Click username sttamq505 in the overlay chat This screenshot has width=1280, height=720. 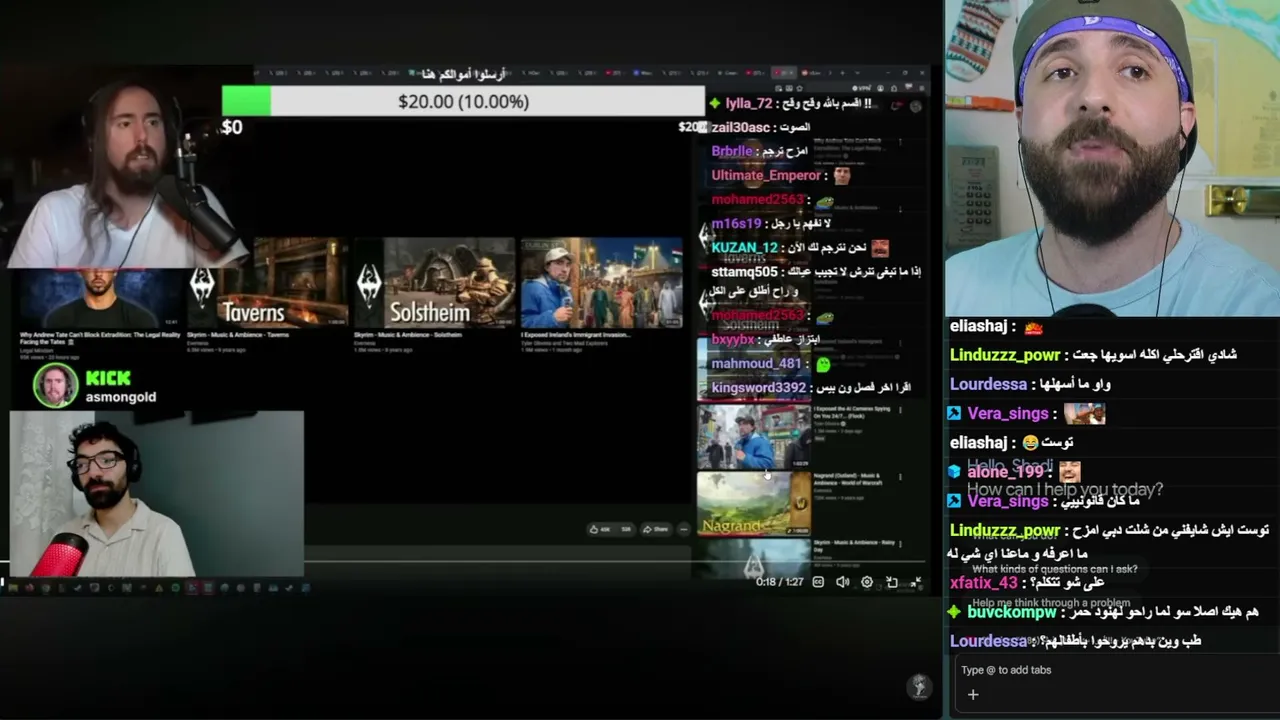744,271
